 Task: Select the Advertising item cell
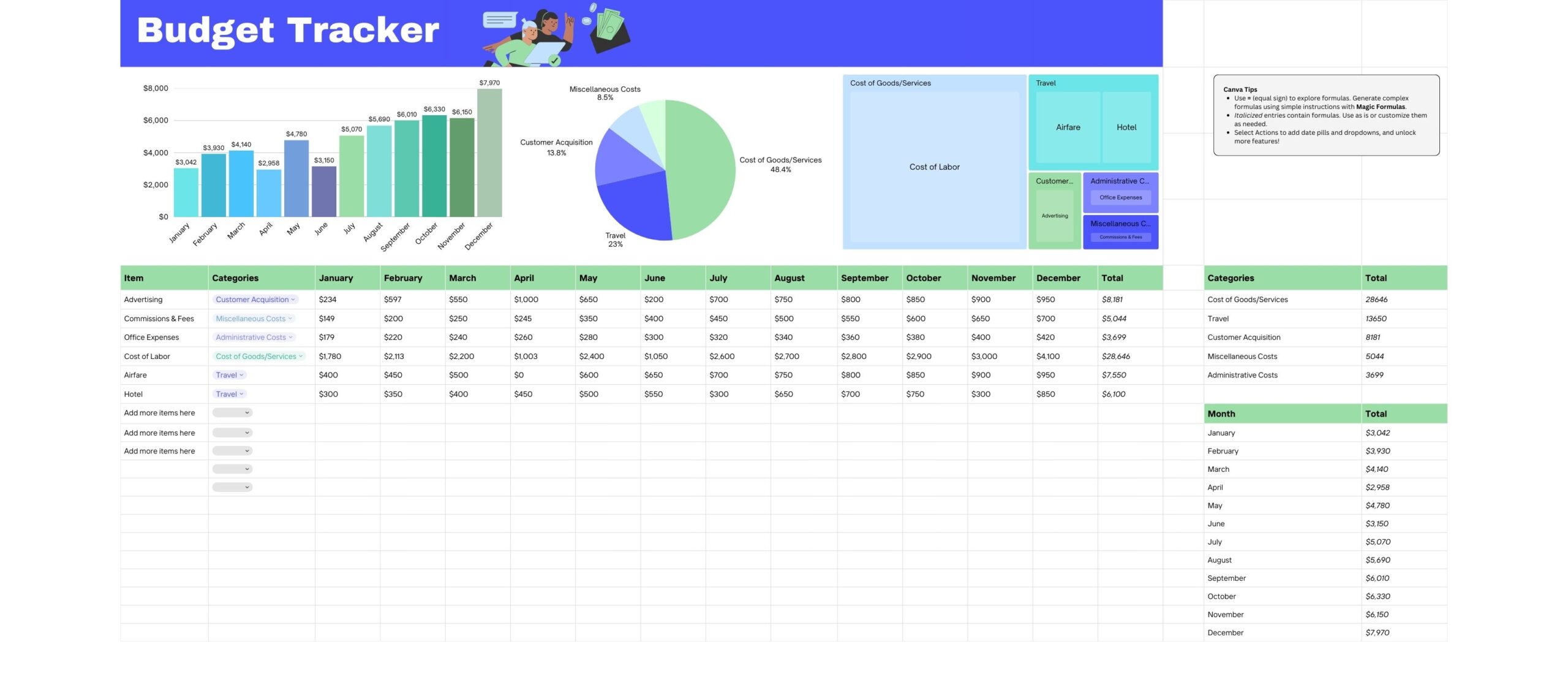(x=143, y=299)
